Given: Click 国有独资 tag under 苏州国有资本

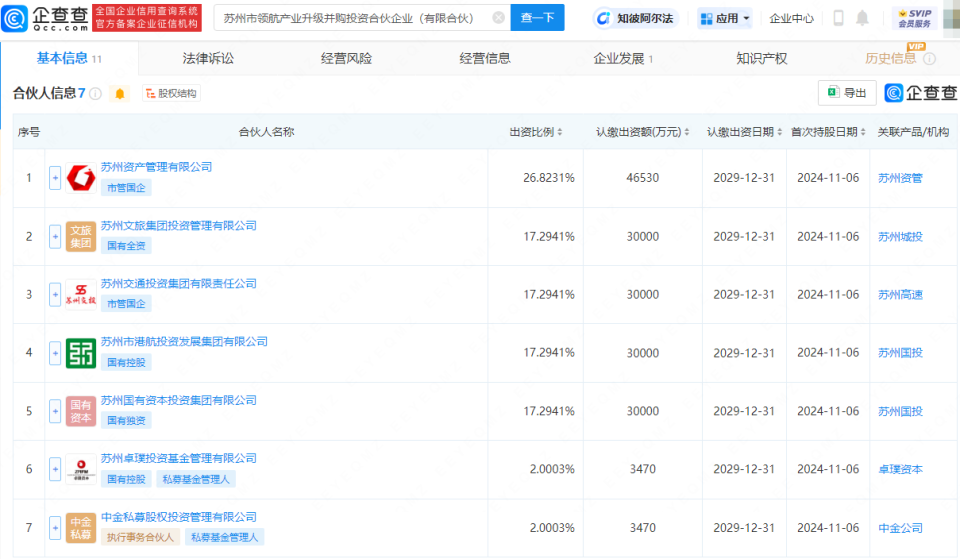Looking at the screenshot, I should point(126,421).
